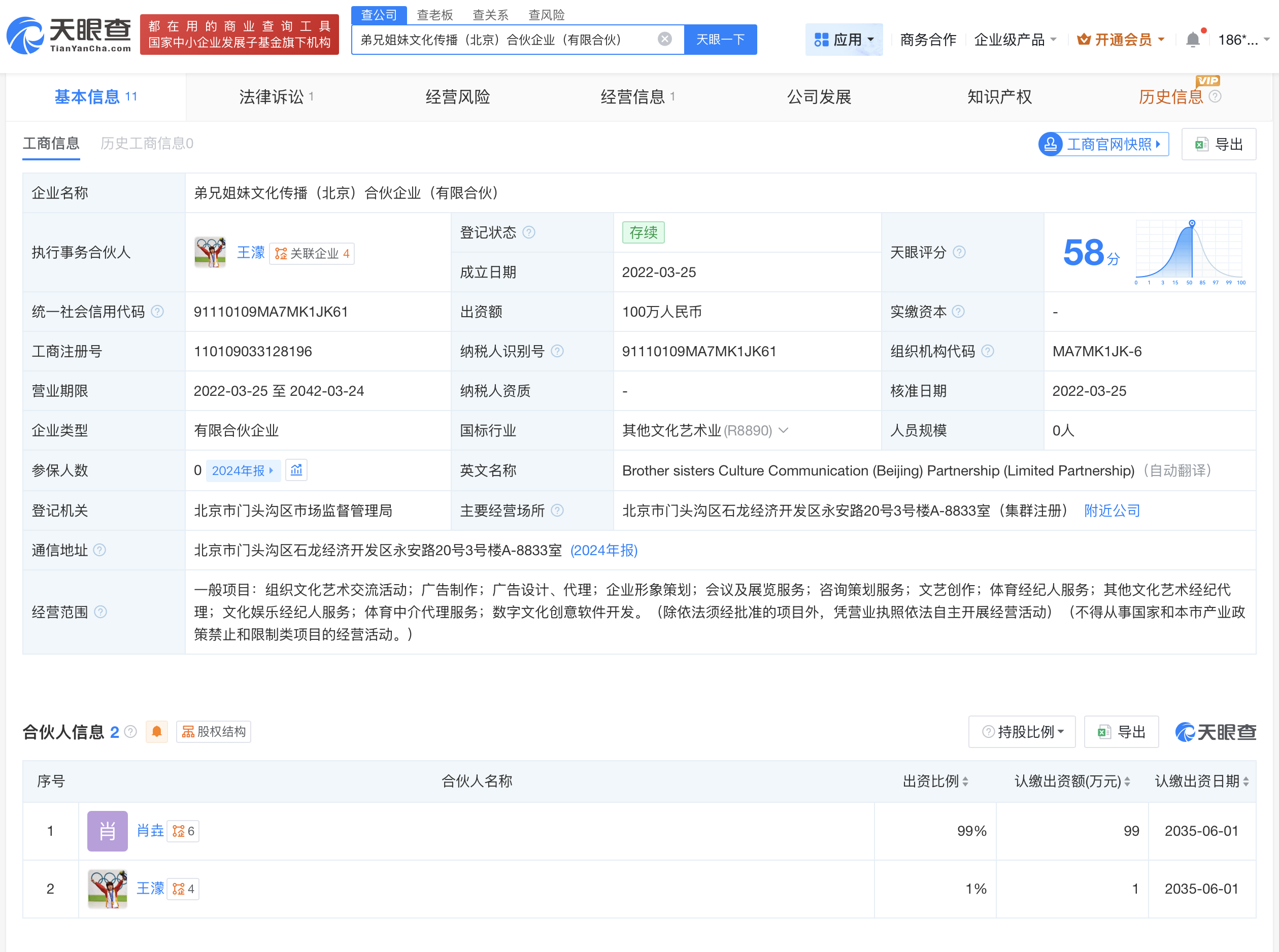Click 王濛 photo beside 执行事务合伙人
The width and height of the screenshot is (1279, 952).
click(210, 252)
